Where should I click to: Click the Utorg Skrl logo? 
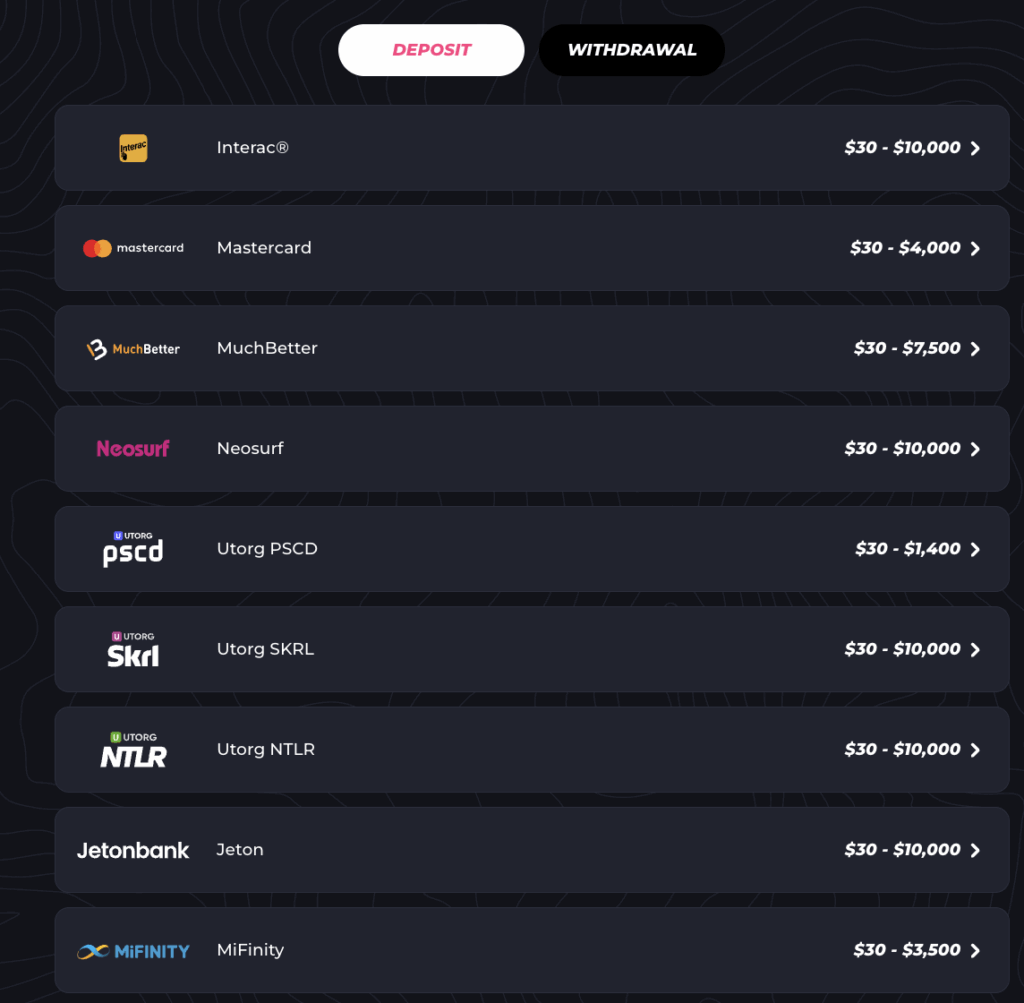(133, 649)
